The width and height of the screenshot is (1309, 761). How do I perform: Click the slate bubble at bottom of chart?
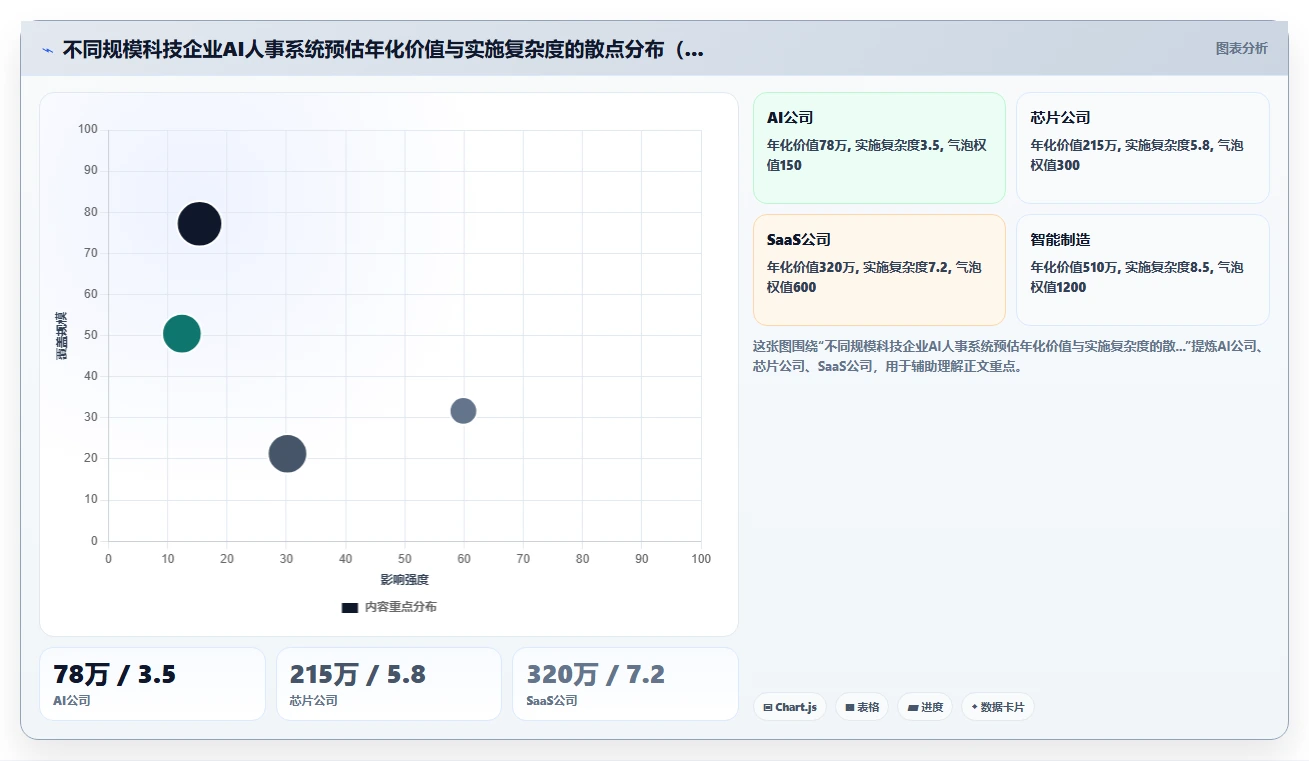point(287,453)
